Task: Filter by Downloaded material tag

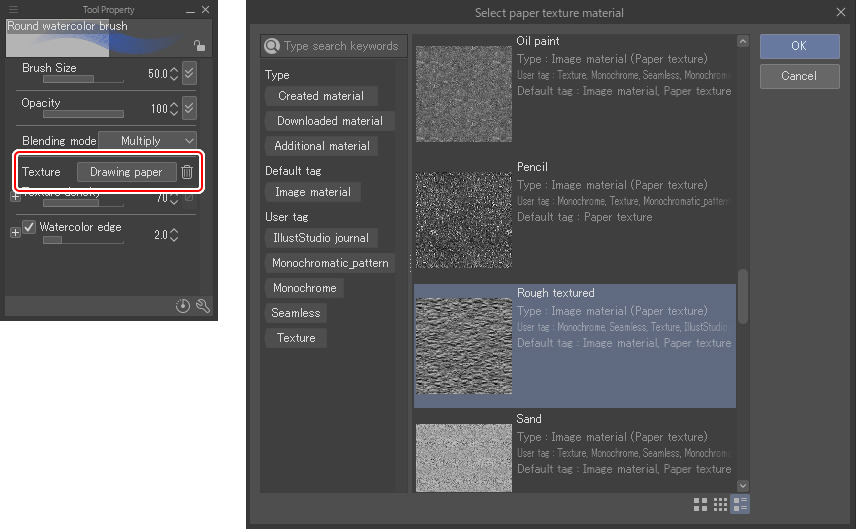Action: tap(330, 121)
